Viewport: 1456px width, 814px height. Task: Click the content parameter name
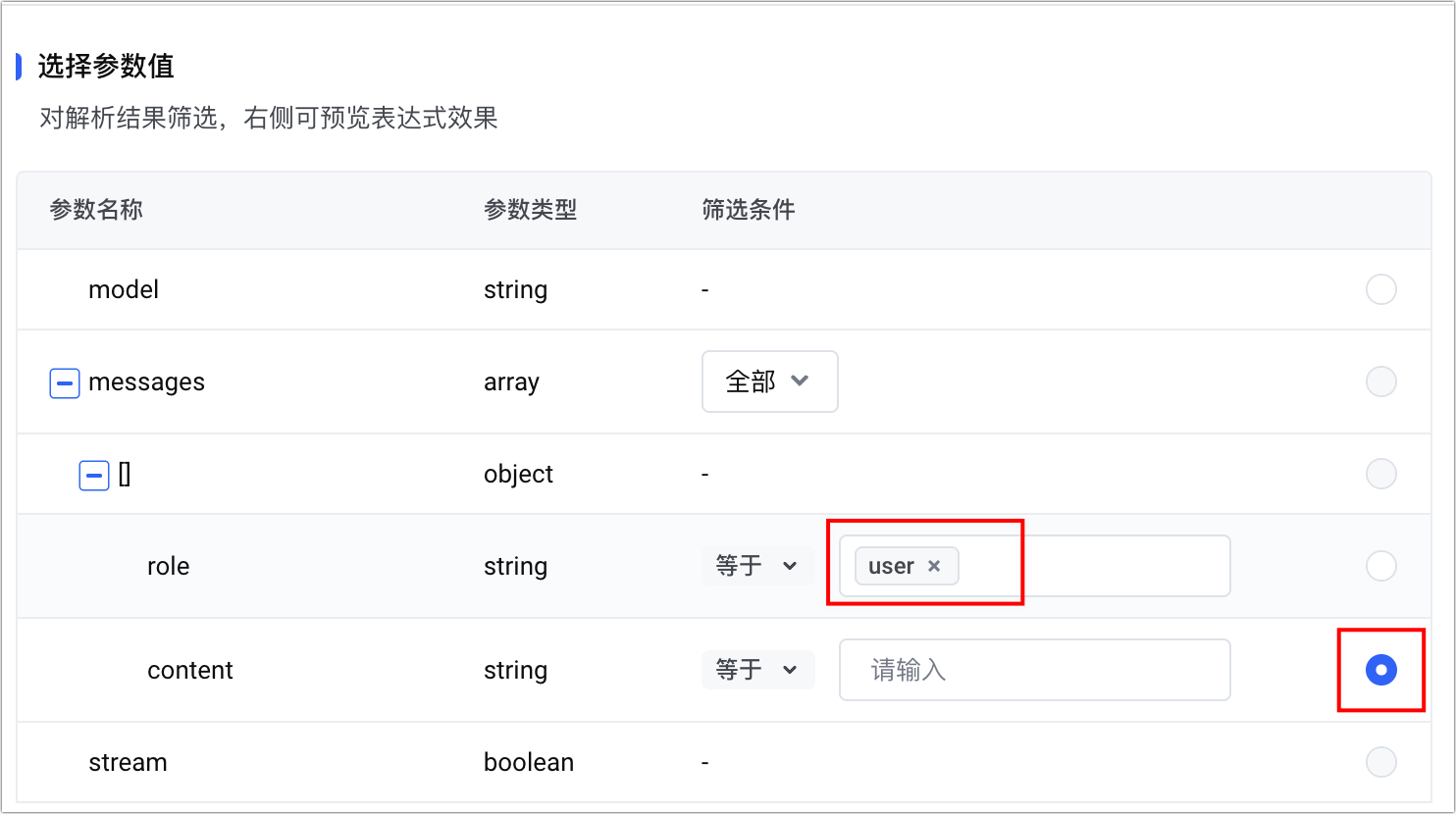(x=190, y=670)
